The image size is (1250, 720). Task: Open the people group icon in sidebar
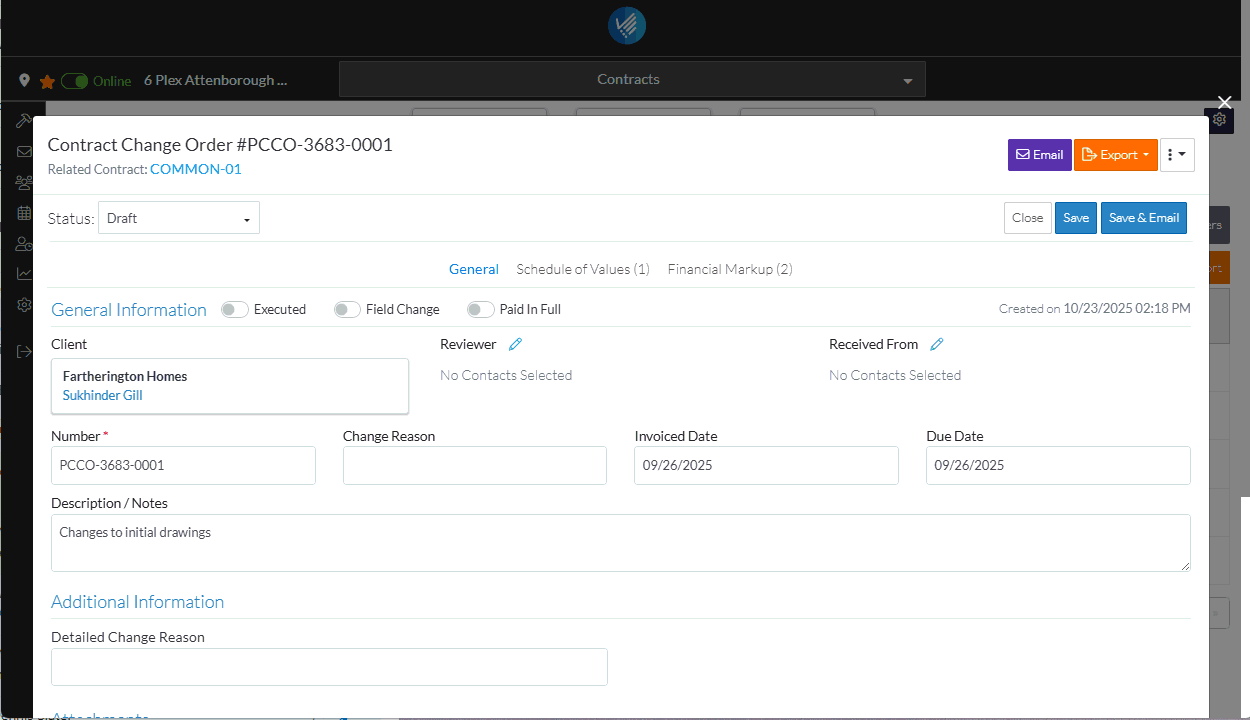click(24, 183)
